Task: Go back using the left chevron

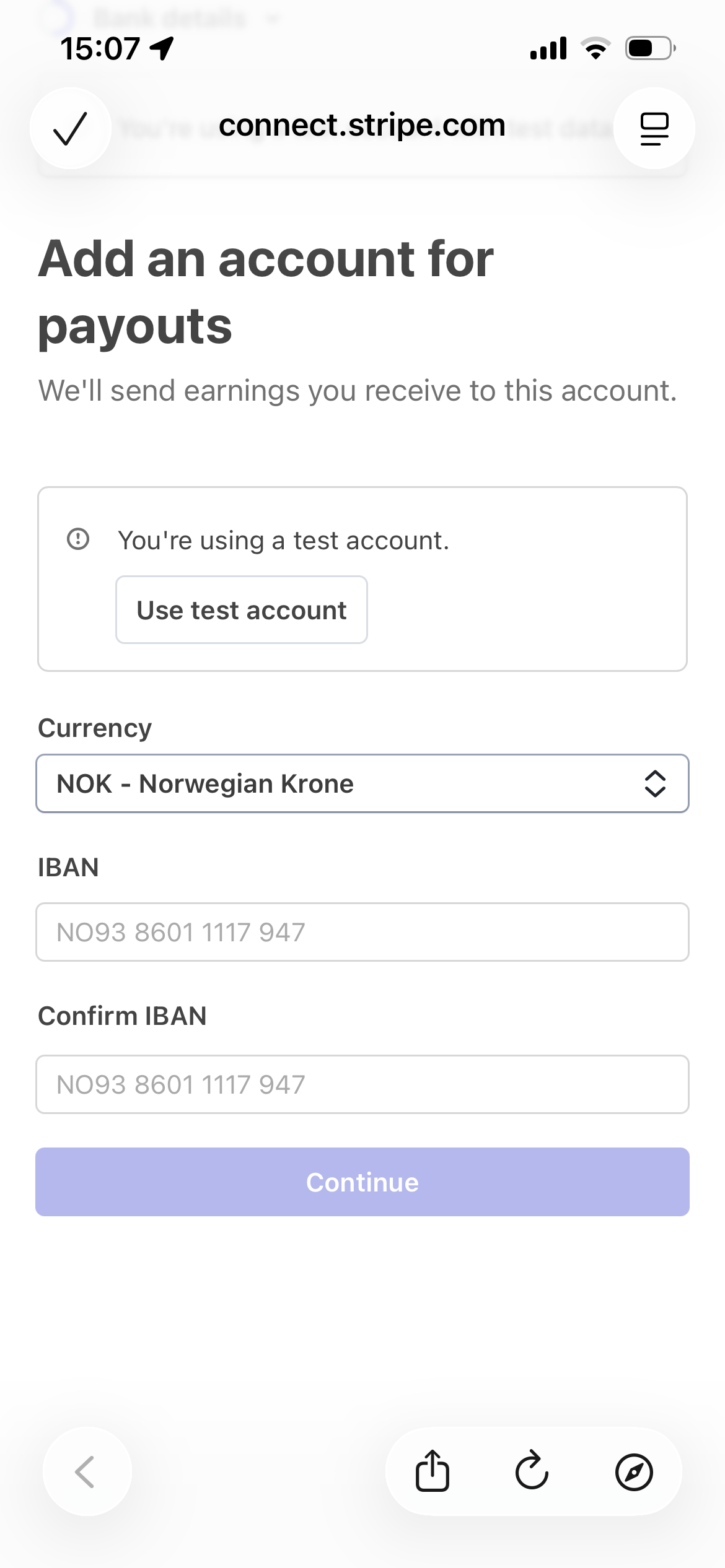Action: [86, 1471]
